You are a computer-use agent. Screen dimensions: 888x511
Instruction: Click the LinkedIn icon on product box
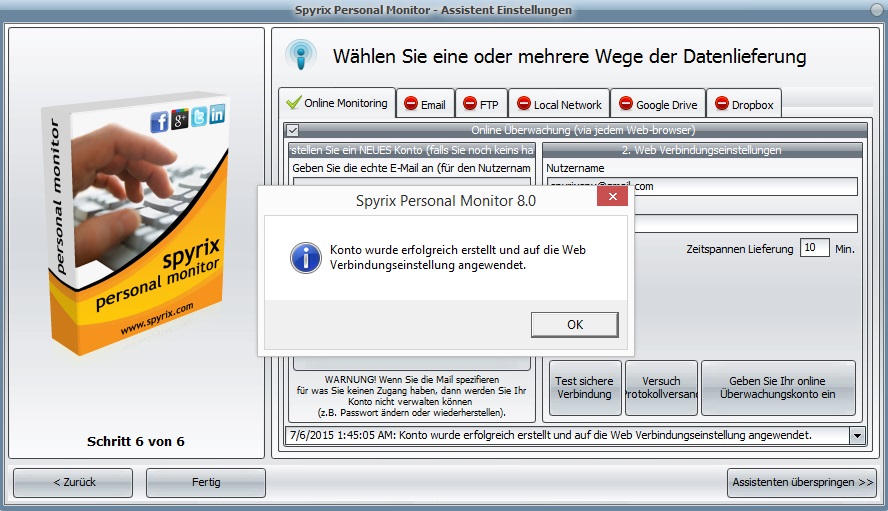coord(217,114)
